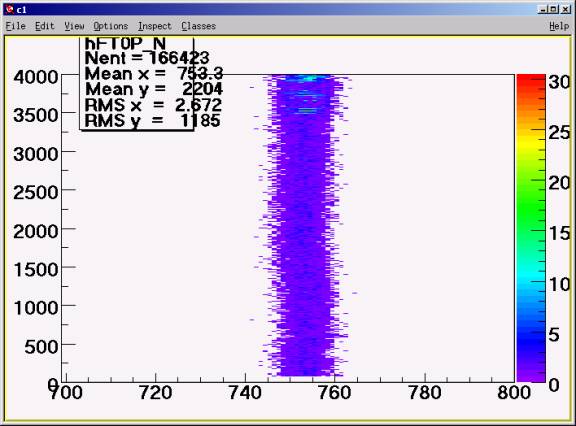Open the Inspect menu

(155, 26)
